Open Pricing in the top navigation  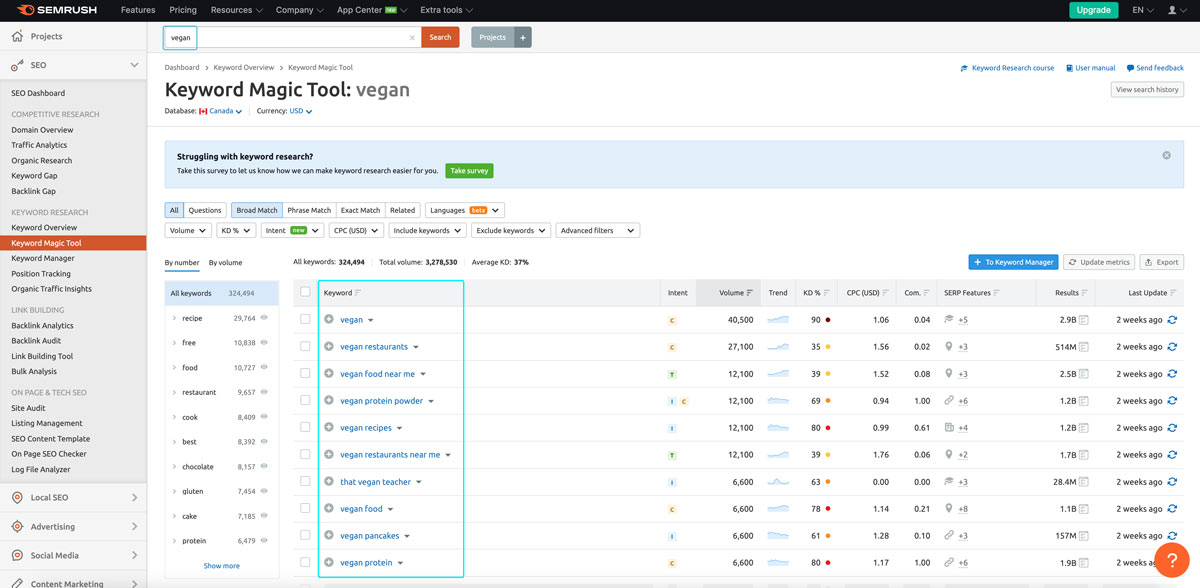183,10
